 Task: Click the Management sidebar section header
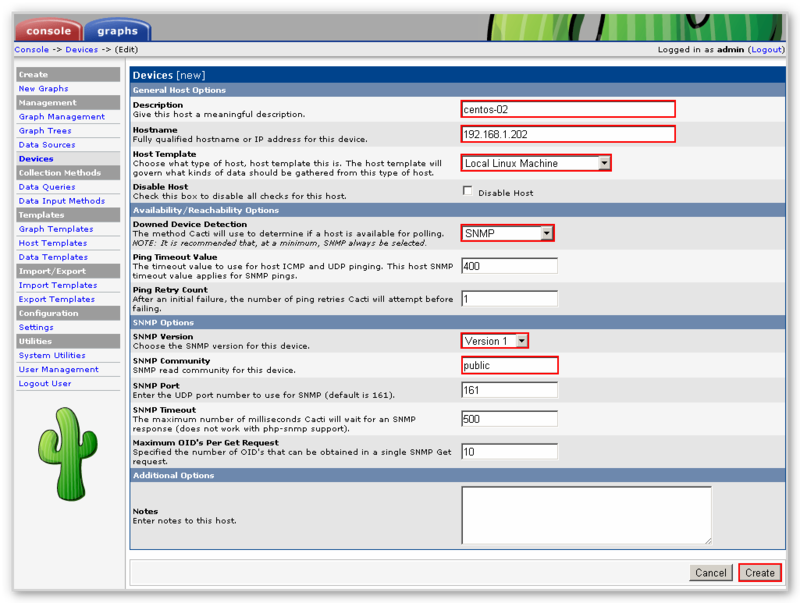(68, 103)
